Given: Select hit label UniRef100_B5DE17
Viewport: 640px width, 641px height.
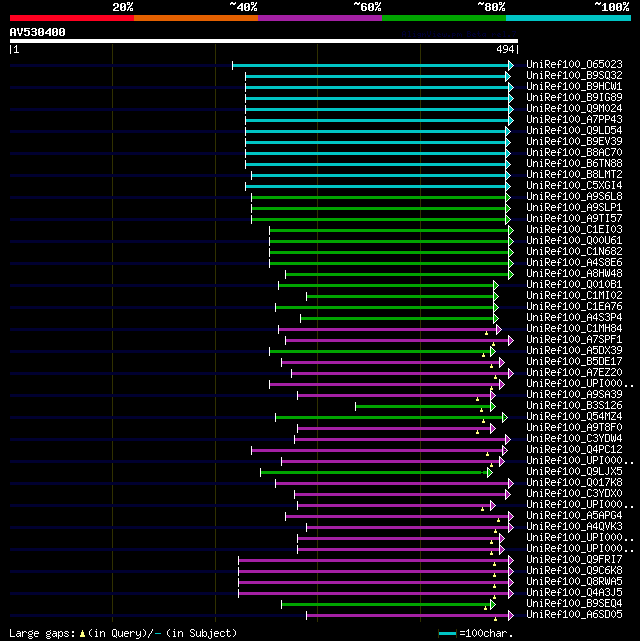Looking at the screenshot, I should (574, 362).
